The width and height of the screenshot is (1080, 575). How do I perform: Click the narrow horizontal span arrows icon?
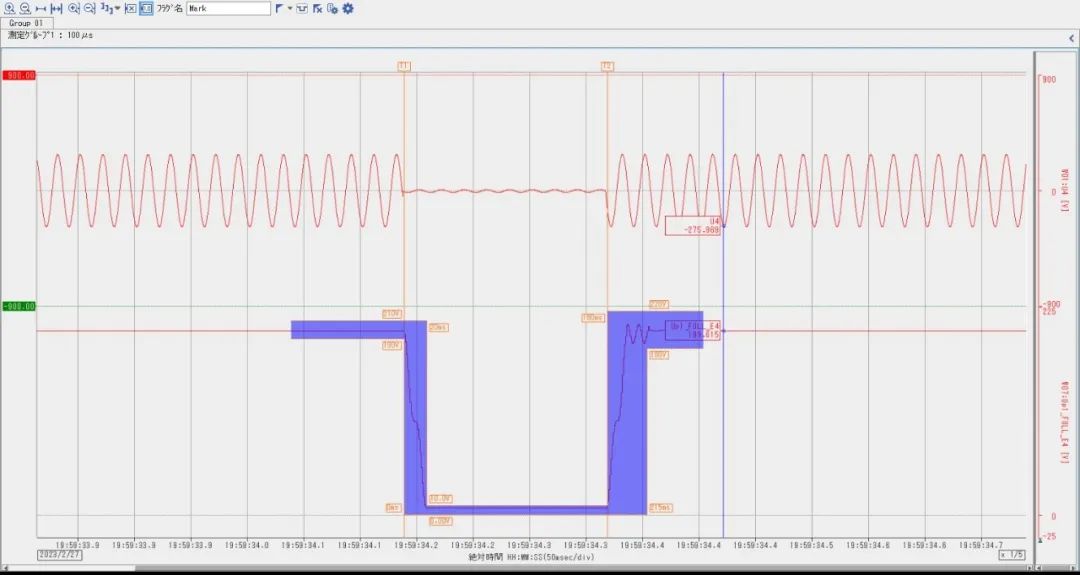click(x=41, y=8)
